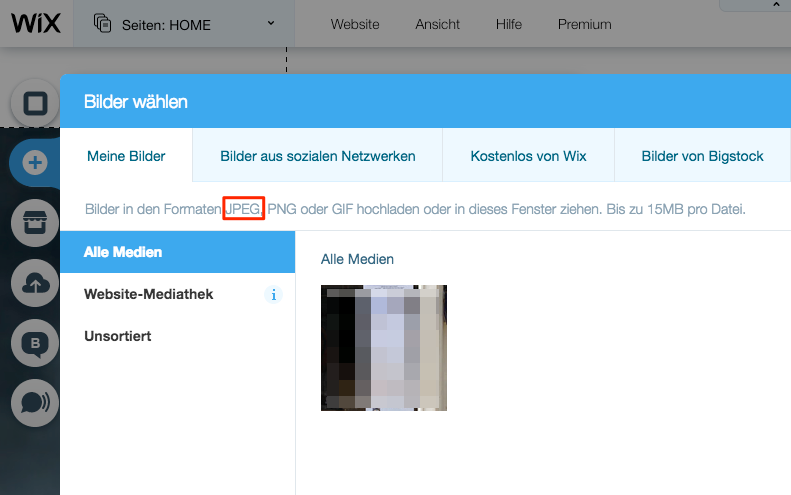Select the Unsortiert folder

(117, 336)
